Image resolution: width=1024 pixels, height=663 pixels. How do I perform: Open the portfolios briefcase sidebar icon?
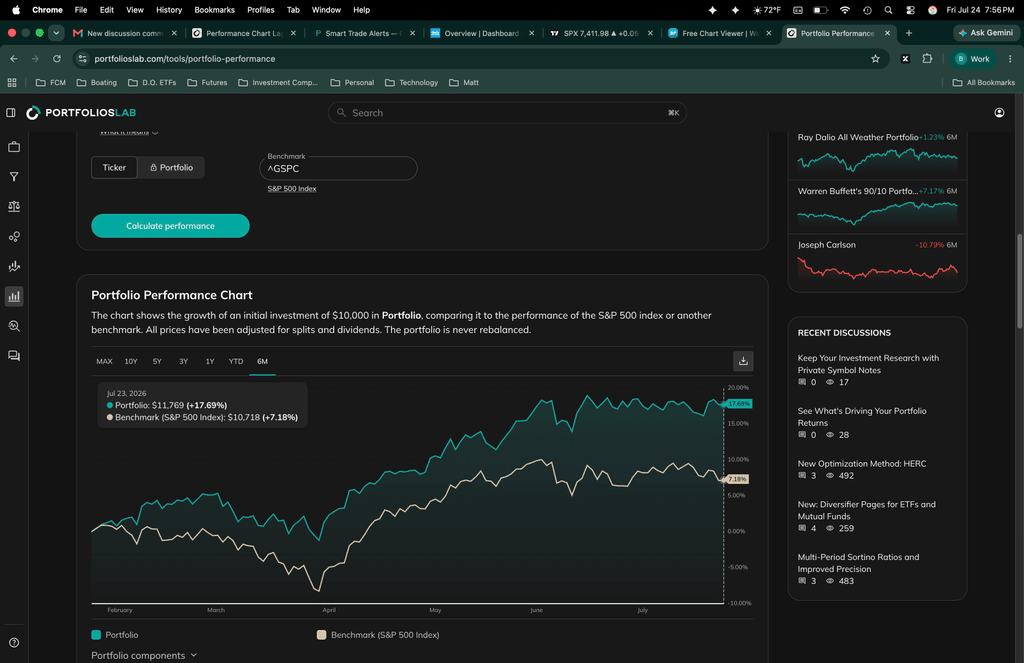click(14, 147)
